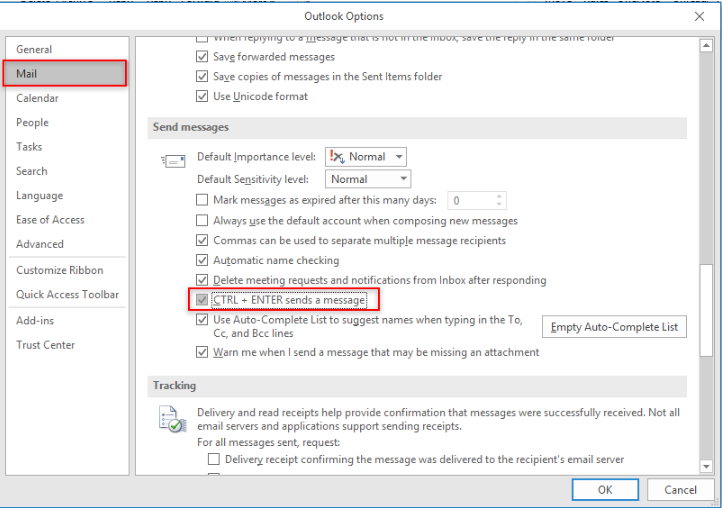Enable 'Mark messages as expired' checkbox
This screenshot has width=722, height=508.
click(x=203, y=200)
